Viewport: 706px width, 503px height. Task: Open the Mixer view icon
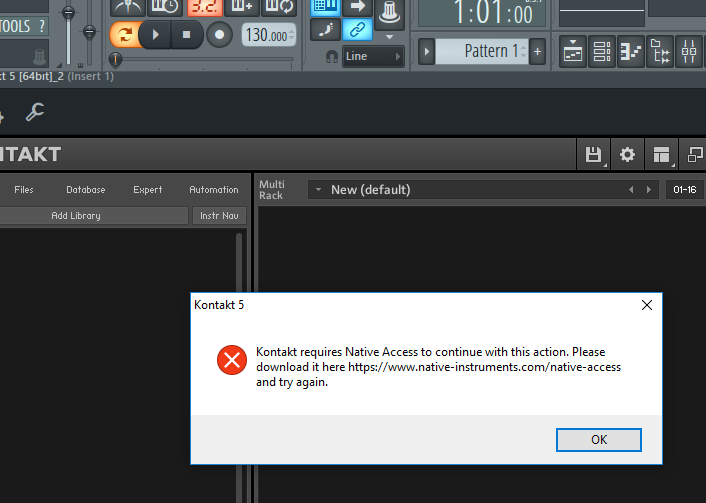(x=689, y=51)
